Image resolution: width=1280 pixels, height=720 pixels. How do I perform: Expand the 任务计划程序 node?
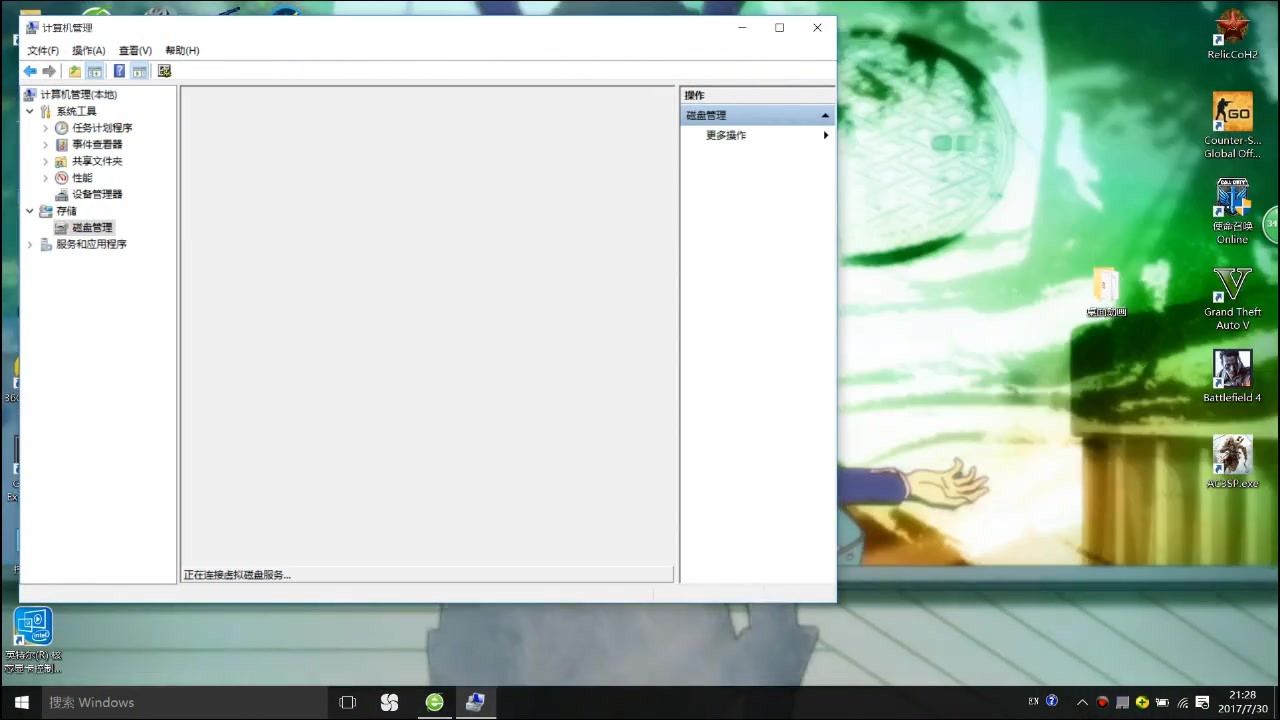point(46,128)
